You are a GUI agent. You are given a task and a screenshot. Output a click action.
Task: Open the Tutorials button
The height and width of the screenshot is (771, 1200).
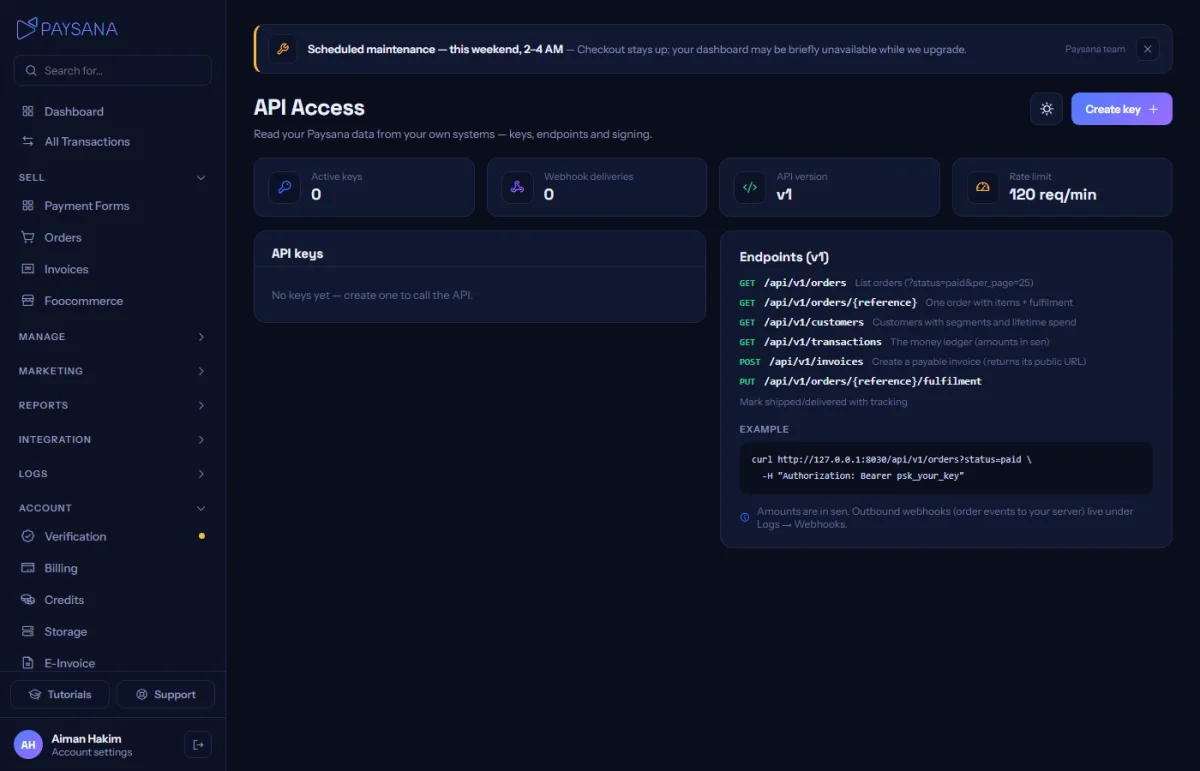(x=59, y=695)
